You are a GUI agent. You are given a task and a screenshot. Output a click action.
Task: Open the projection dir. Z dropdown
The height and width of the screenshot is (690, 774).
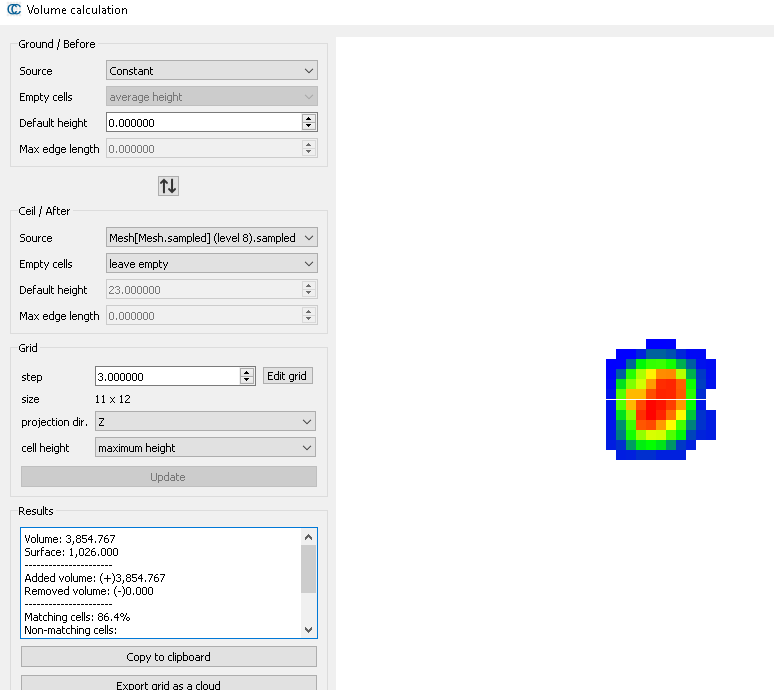coord(205,422)
